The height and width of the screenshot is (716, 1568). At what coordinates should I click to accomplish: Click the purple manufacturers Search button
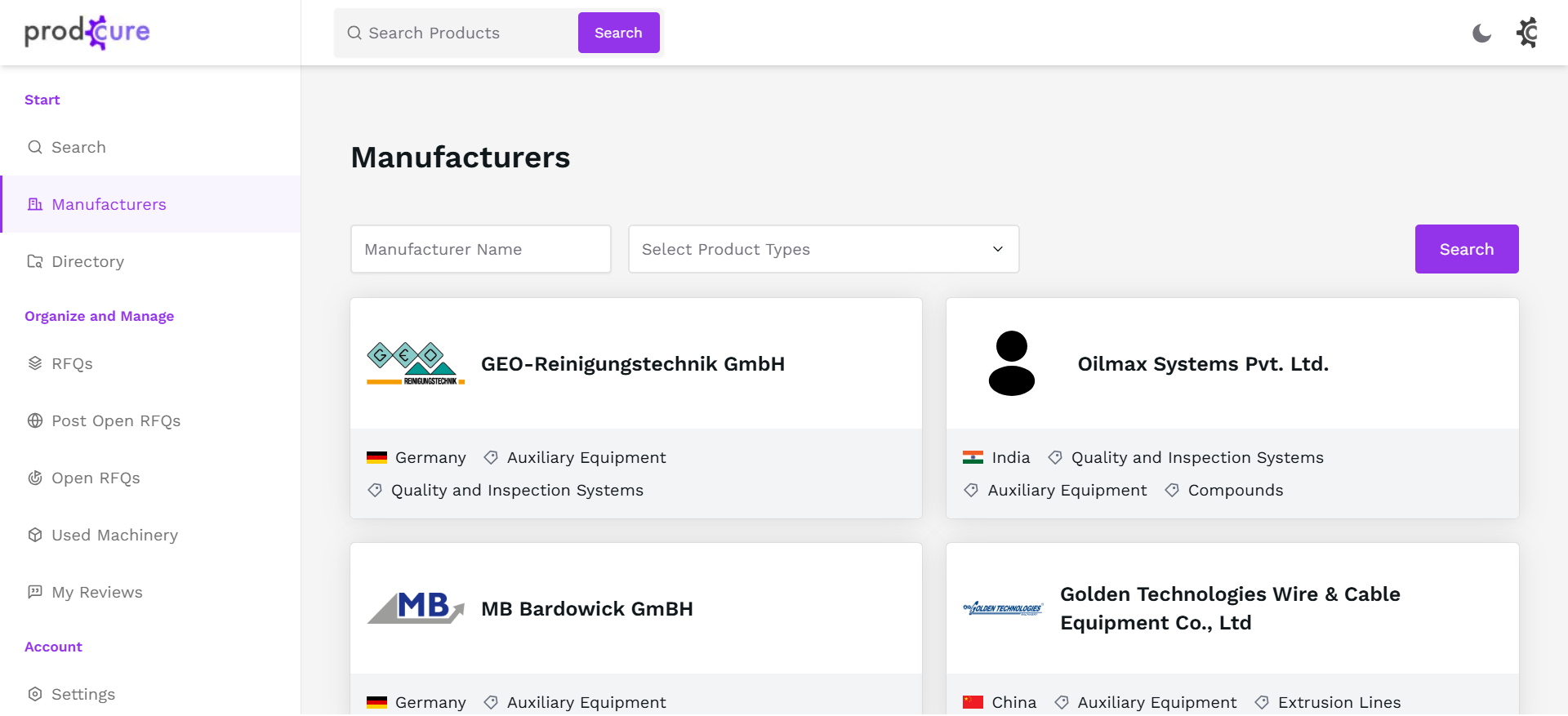(1466, 249)
